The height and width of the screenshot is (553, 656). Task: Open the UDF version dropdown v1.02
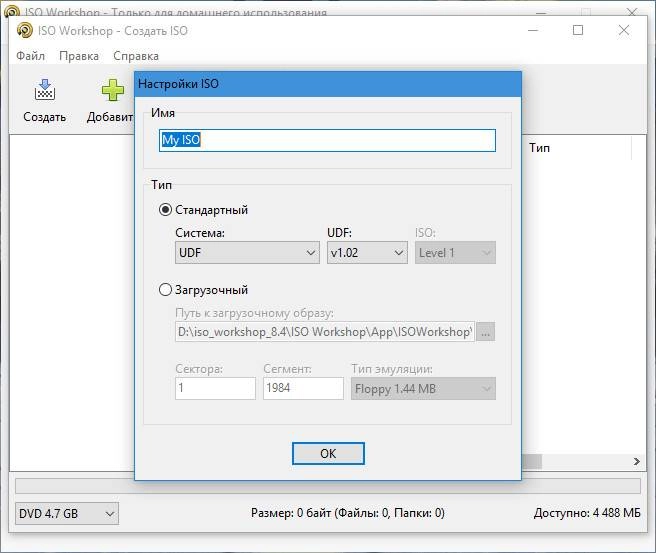367,253
